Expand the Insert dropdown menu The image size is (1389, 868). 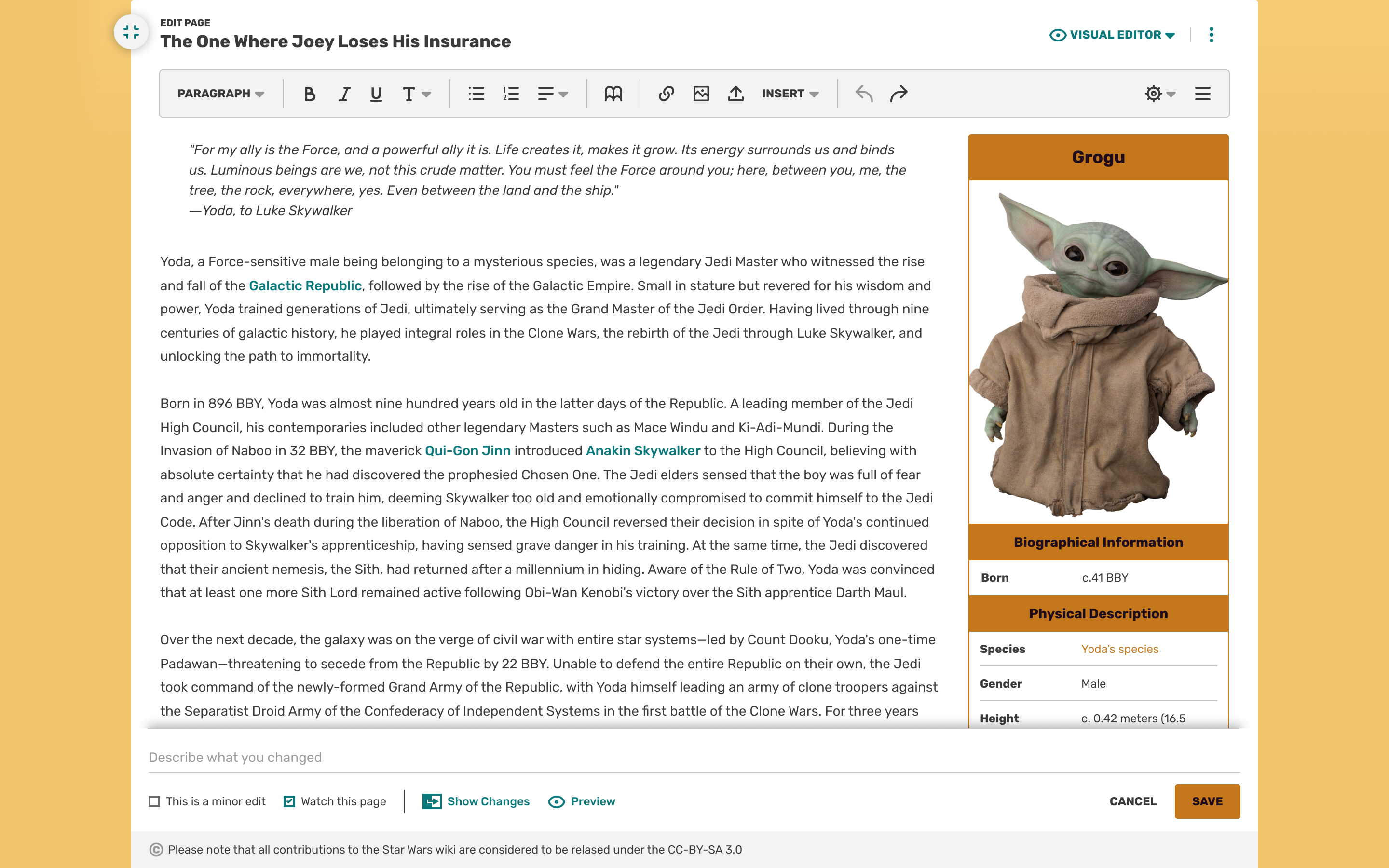pos(790,94)
